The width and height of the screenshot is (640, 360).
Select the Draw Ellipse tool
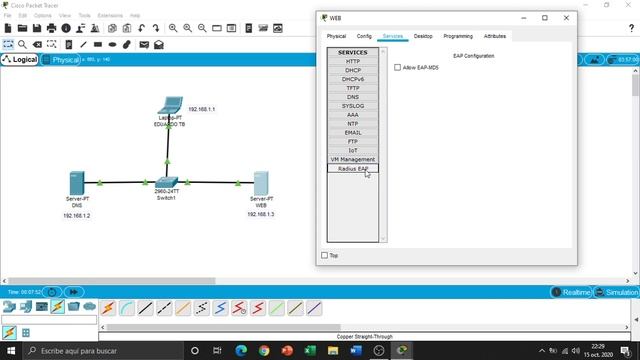click(112, 44)
